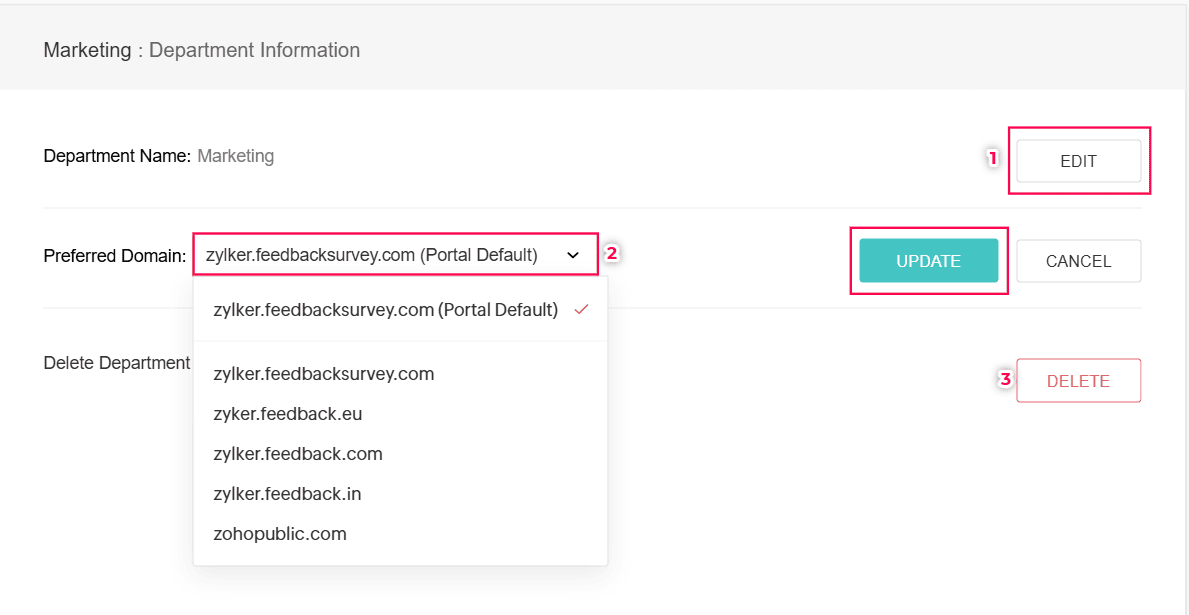The height and width of the screenshot is (615, 1189).
Task: Click the red DELETE department button
Action: point(1078,381)
